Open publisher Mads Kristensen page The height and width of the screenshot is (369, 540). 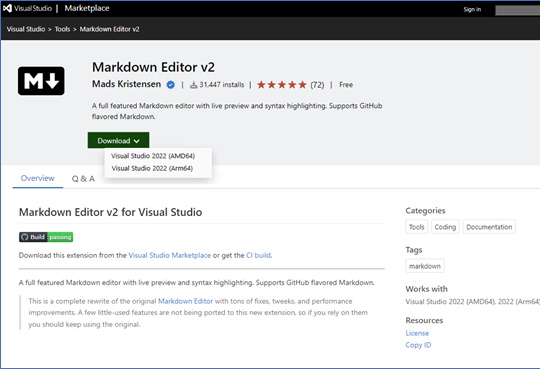tap(126, 84)
